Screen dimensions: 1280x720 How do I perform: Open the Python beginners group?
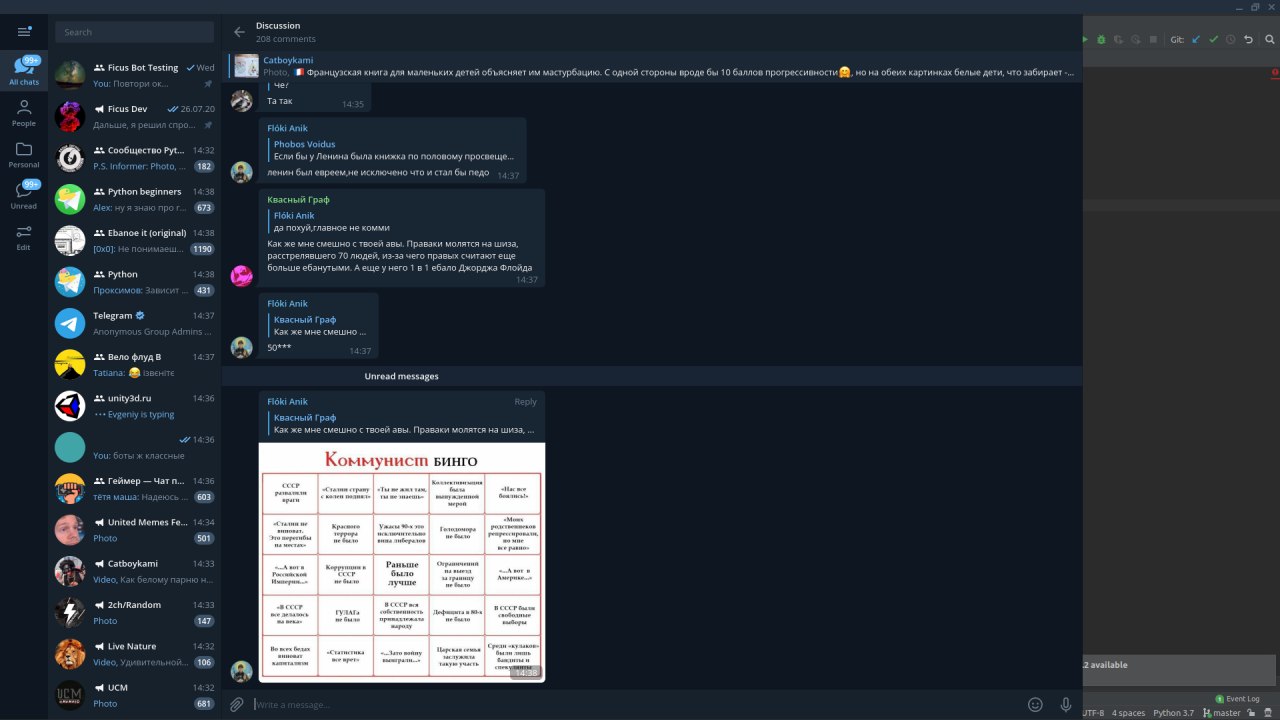coord(135,199)
